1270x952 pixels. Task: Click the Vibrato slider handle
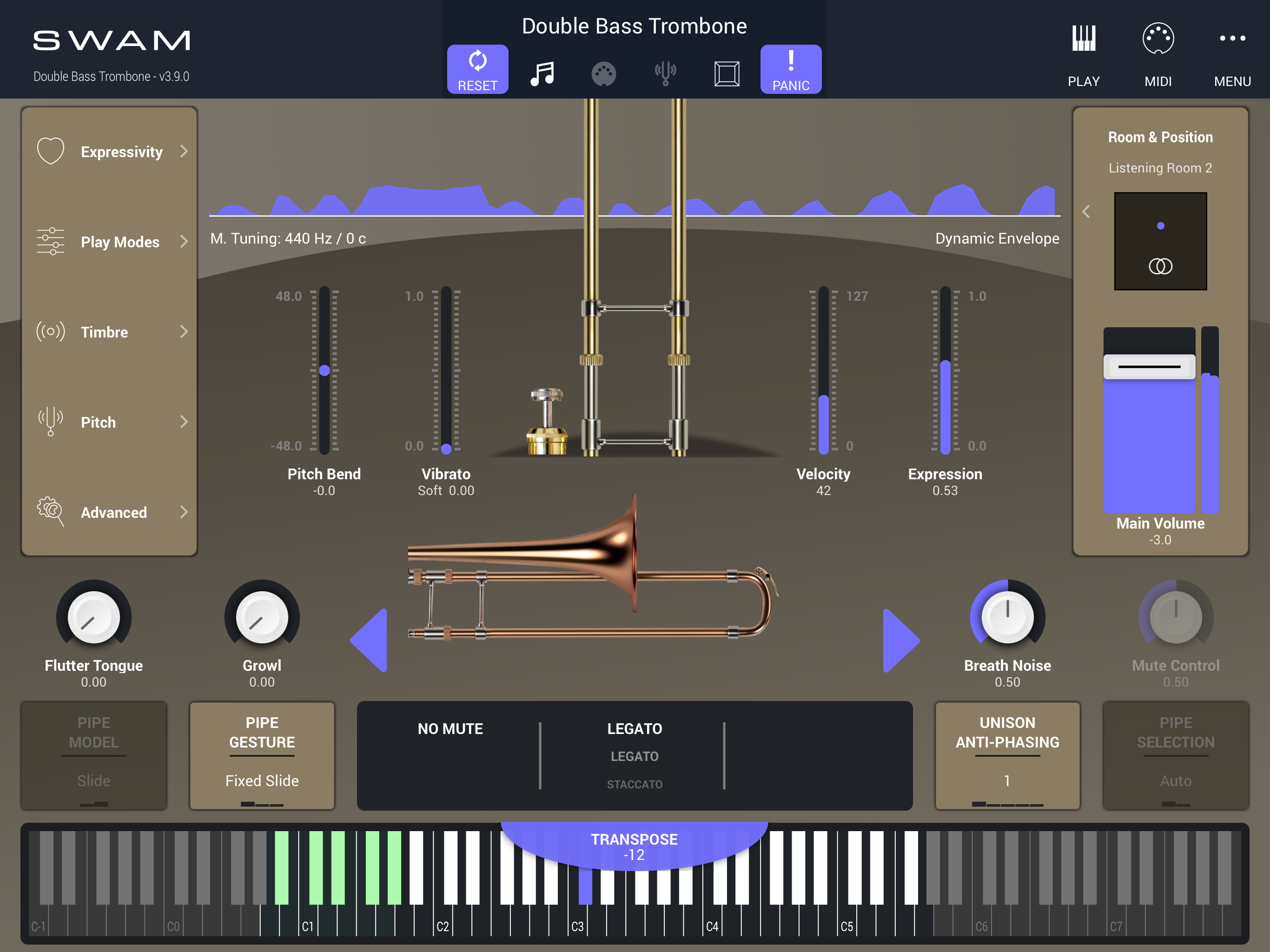446,449
